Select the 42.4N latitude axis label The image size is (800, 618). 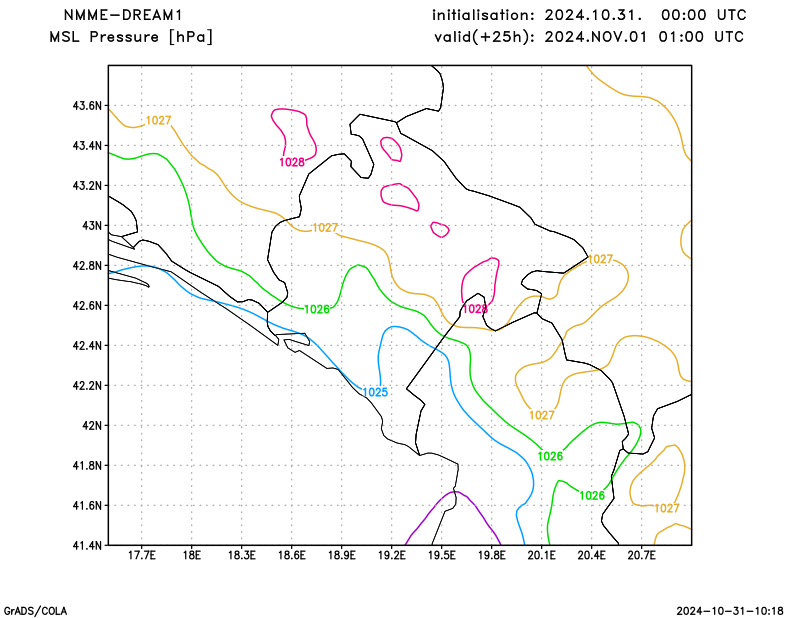click(87, 345)
